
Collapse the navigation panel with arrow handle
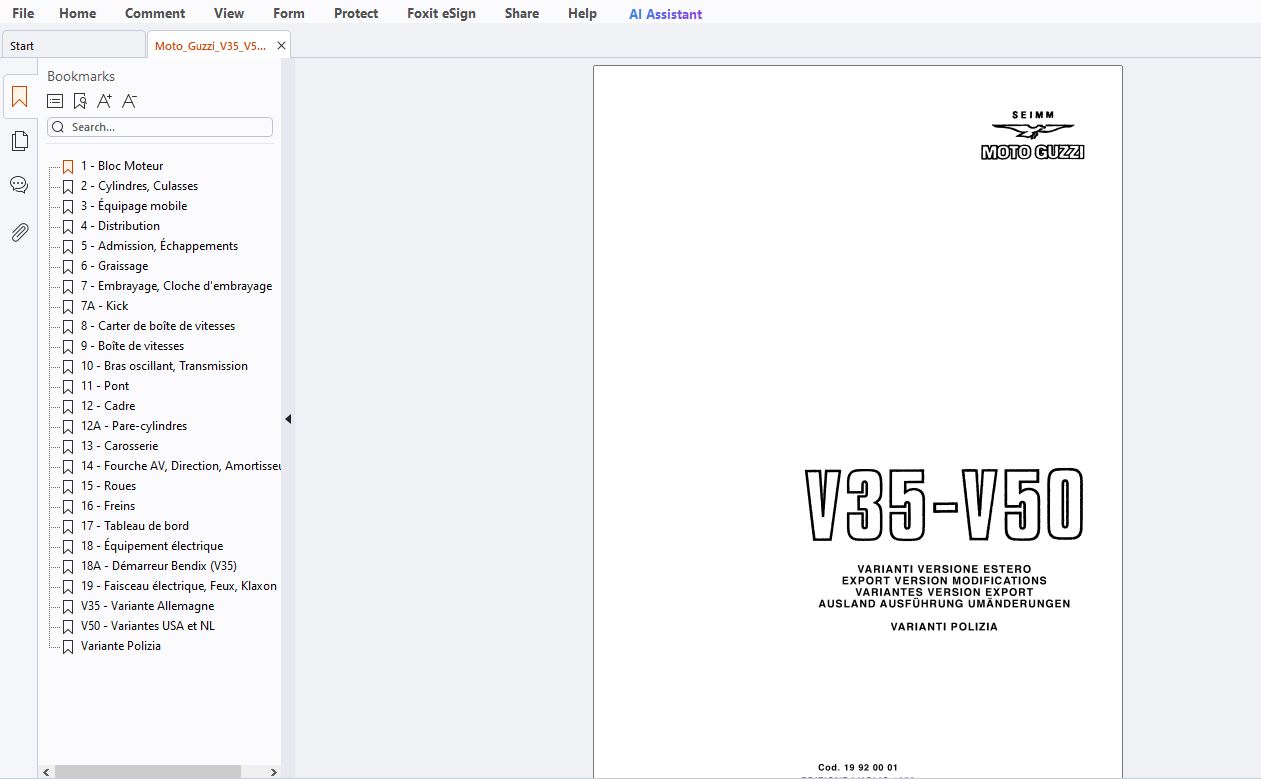pos(288,419)
